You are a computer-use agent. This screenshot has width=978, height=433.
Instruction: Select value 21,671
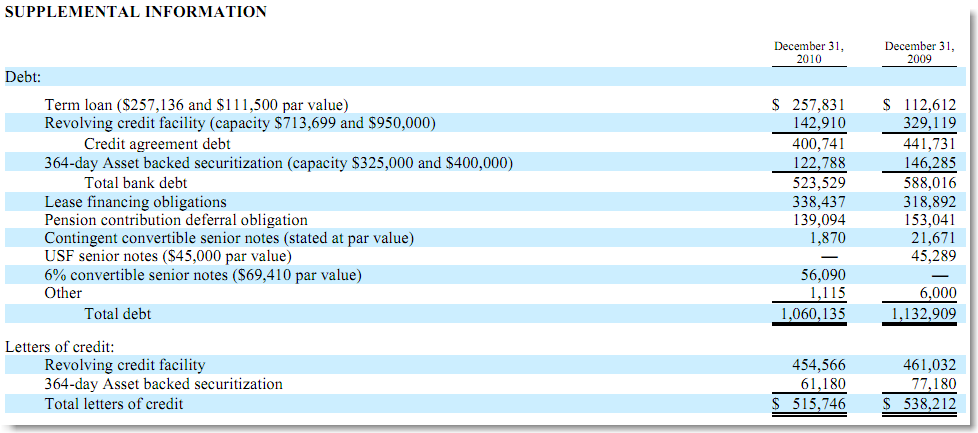click(934, 238)
